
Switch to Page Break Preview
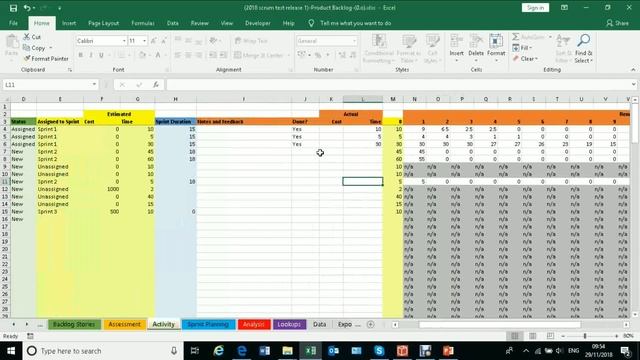(x=550, y=336)
